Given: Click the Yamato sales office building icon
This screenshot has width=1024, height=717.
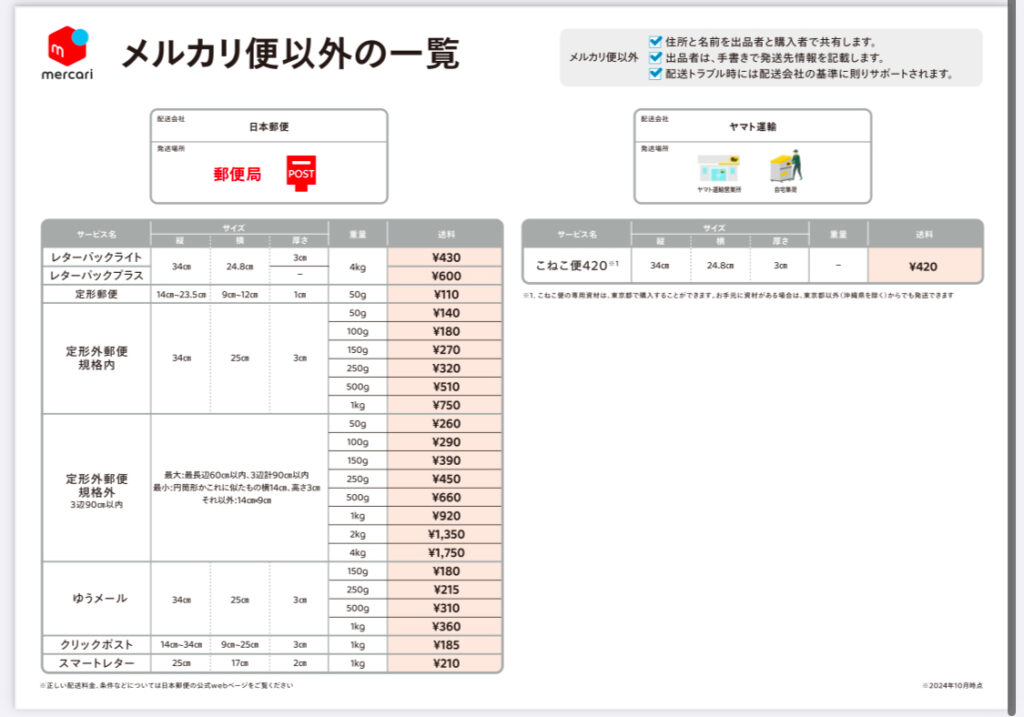Looking at the screenshot, I should pyautogui.click(x=718, y=170).
